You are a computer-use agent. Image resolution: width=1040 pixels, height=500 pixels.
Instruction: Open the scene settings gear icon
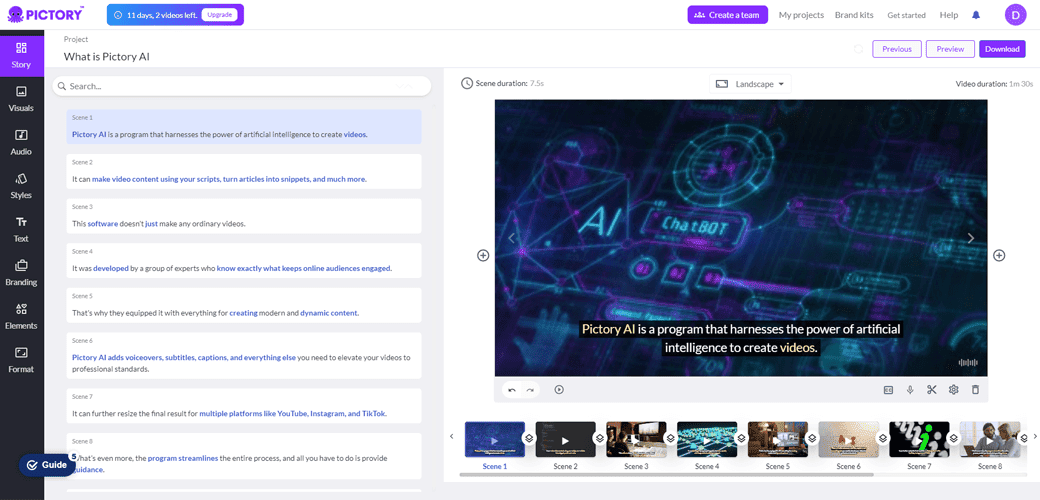point(954,390)
